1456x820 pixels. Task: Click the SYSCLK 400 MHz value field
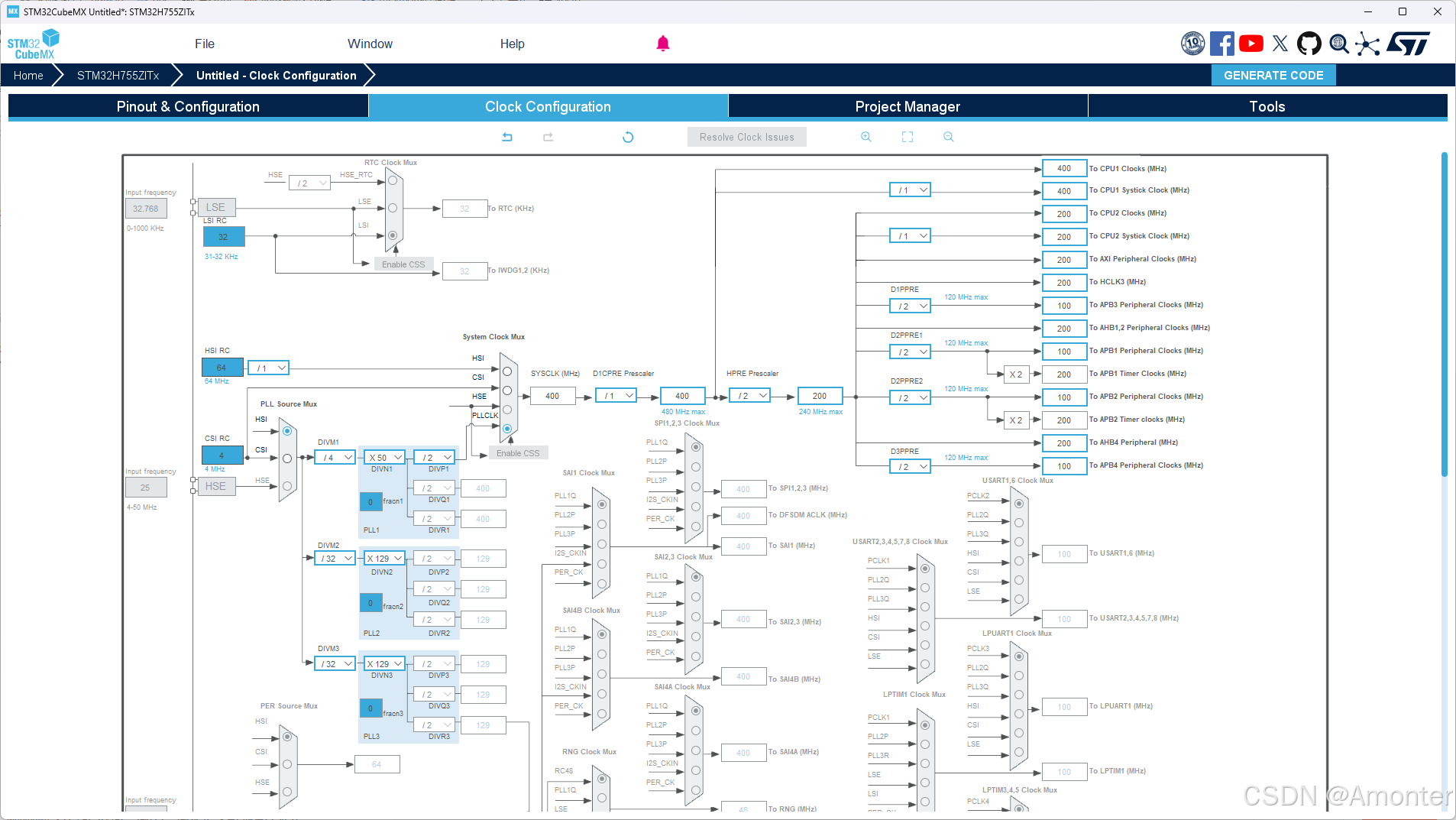pos(552,396)
